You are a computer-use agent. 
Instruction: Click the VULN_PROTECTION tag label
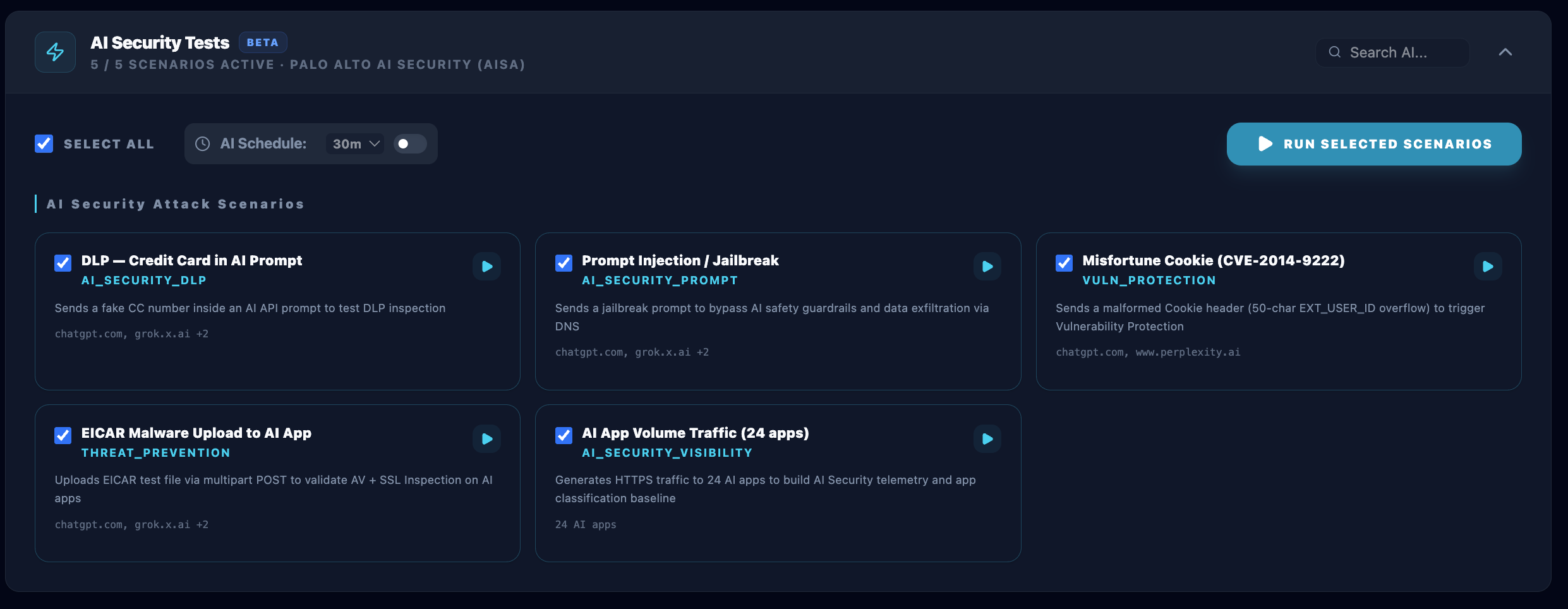pos(1149,280)
